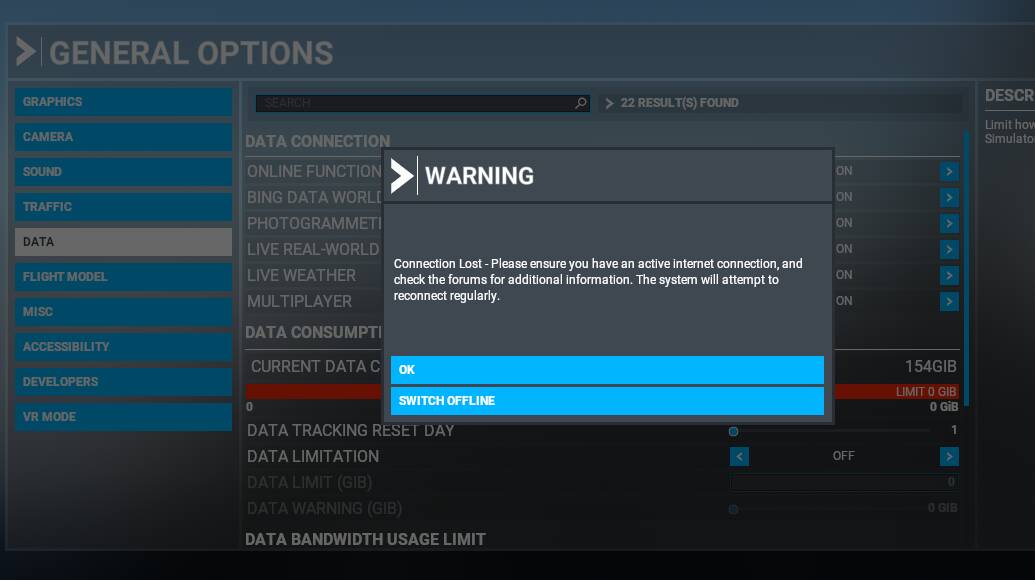Toggle Online Functionality with its right arrow
The width and height of the screenshot is (1035, 580).
949,172
